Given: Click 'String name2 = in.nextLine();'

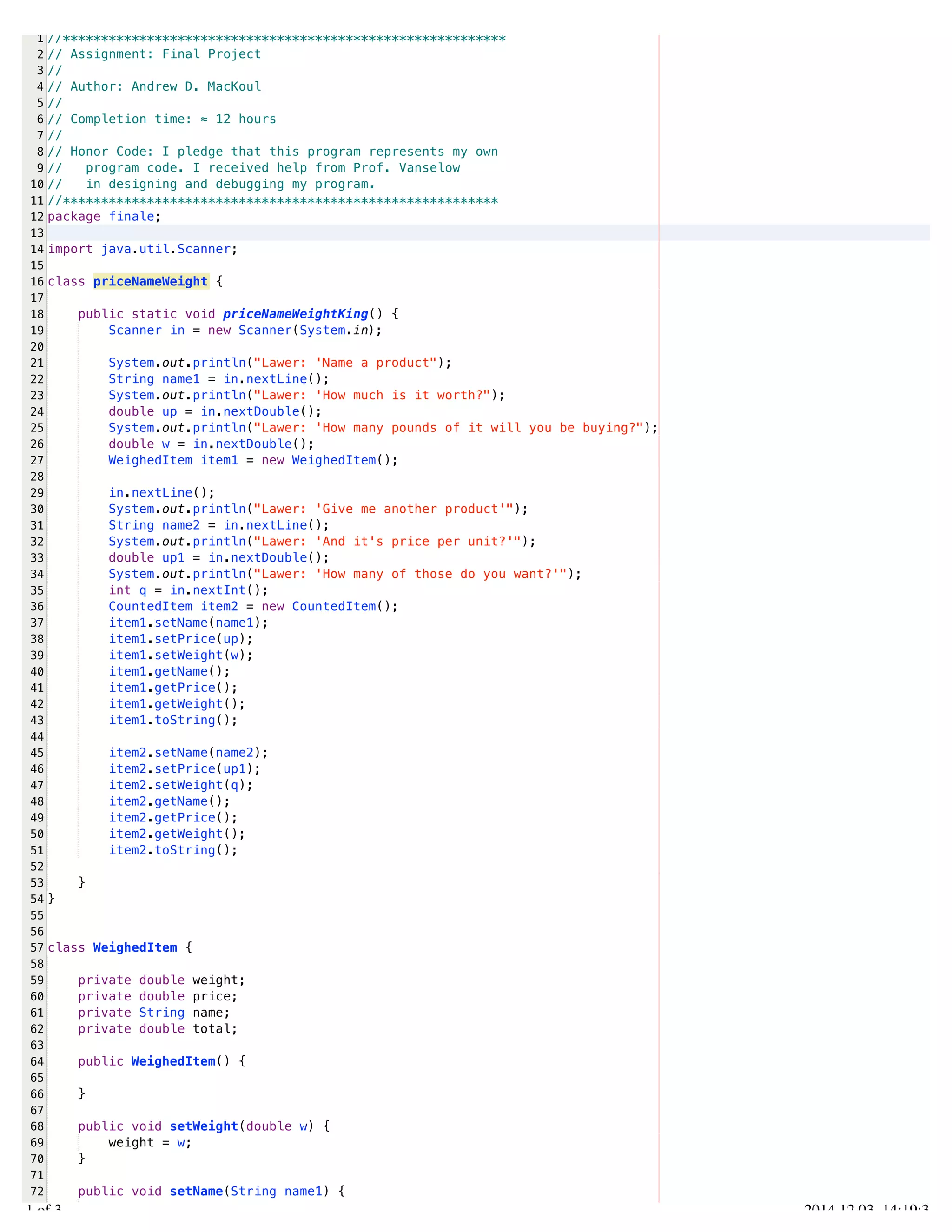Looking at the screenshot, I should pyautogui.click(x=219, y=525).
